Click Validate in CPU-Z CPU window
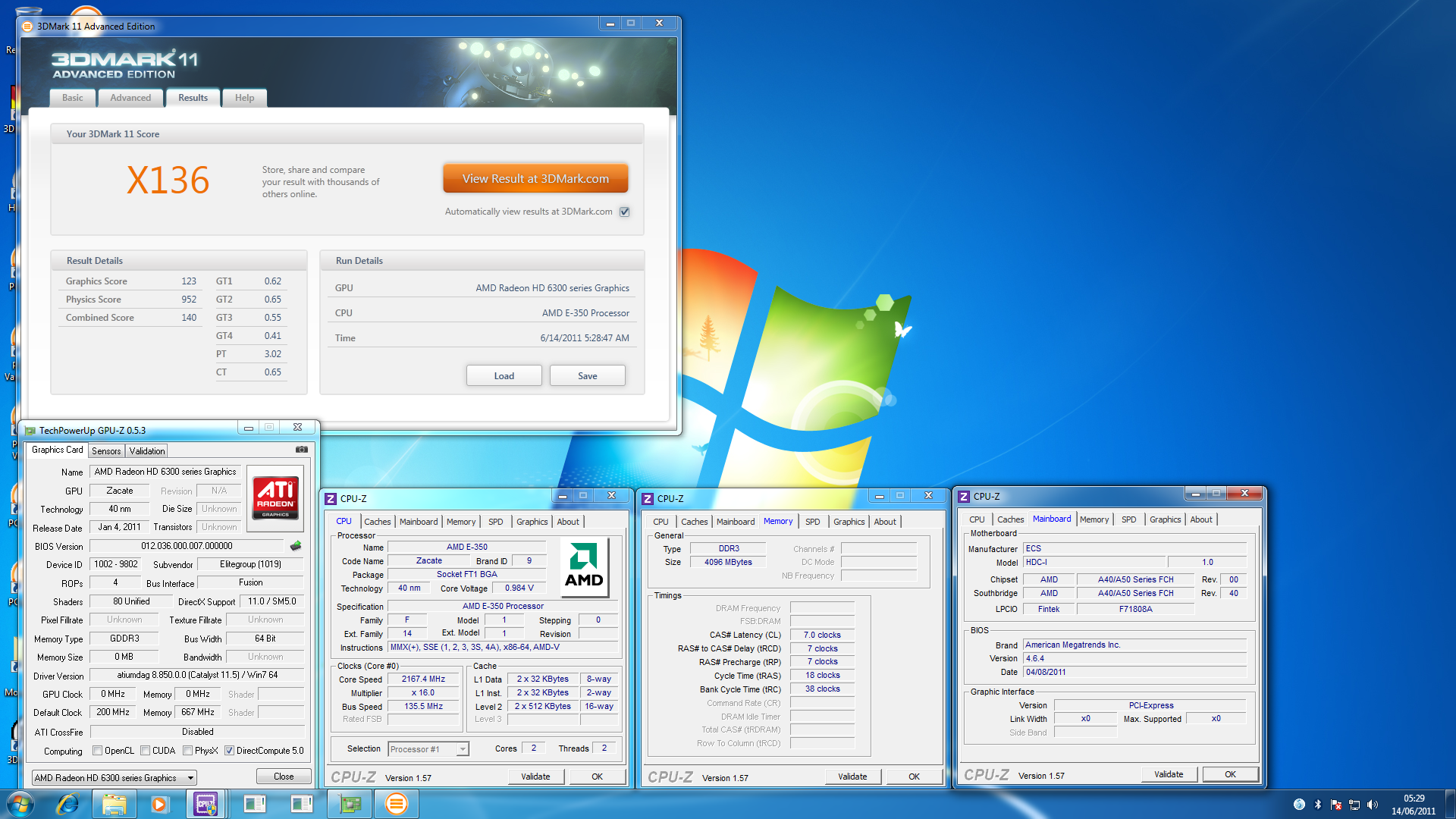 point(535,777)
